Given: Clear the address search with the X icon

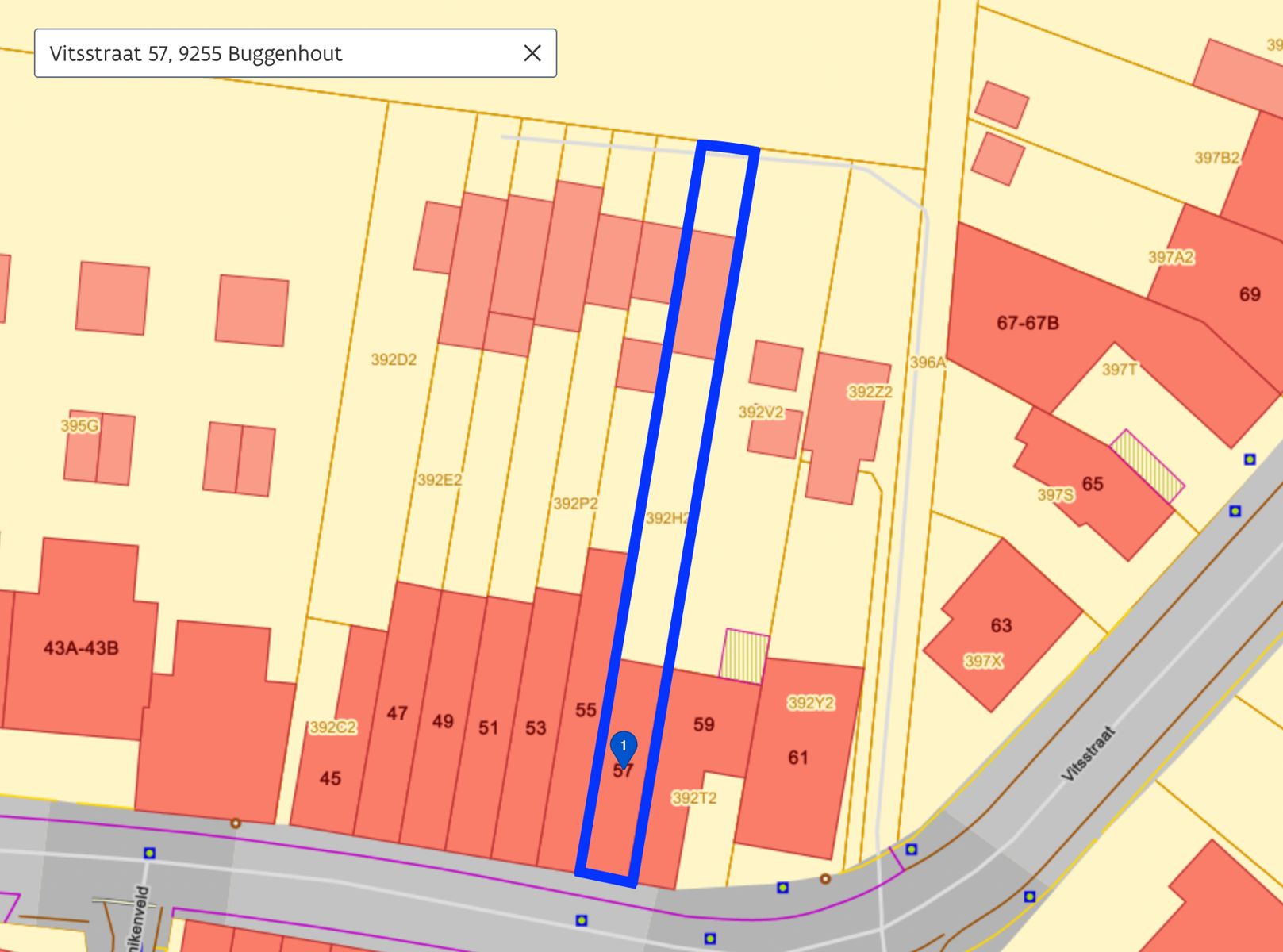Looking at the screenshot, I should coord(532,53).
